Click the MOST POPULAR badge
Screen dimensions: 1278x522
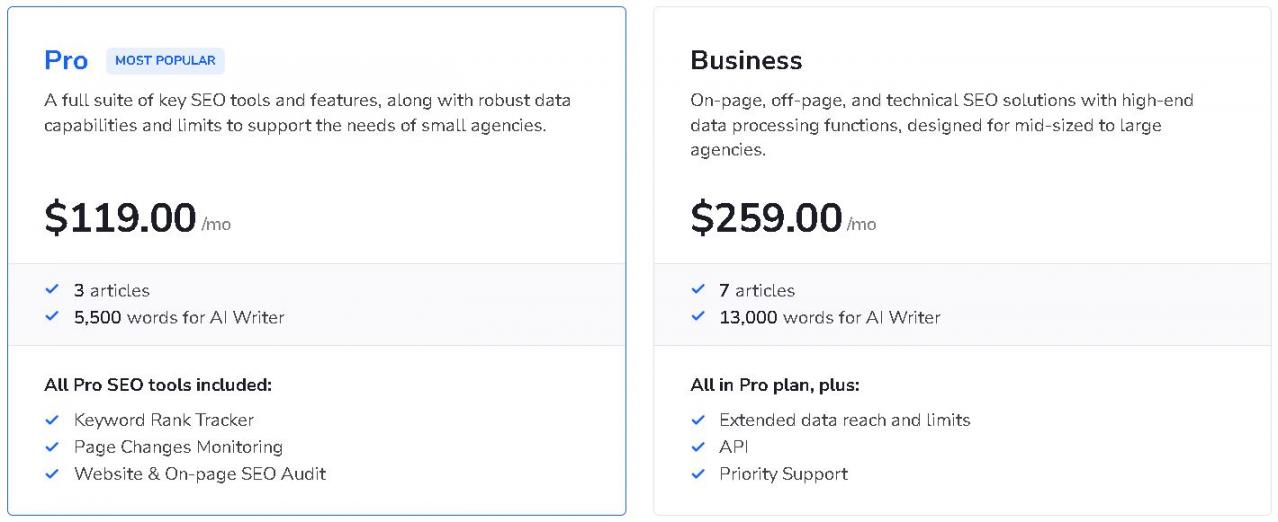pyautogui.click(x=165, y=61)
